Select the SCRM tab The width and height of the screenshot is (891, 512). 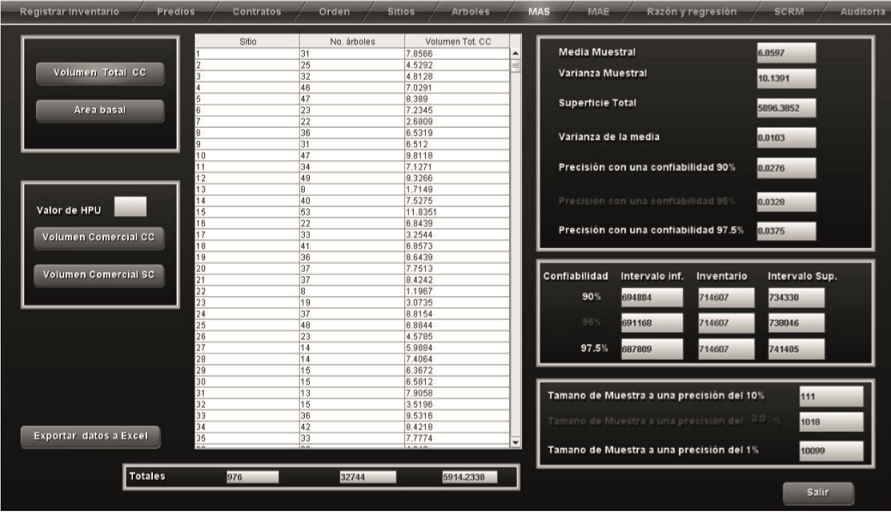click(789, 12)
